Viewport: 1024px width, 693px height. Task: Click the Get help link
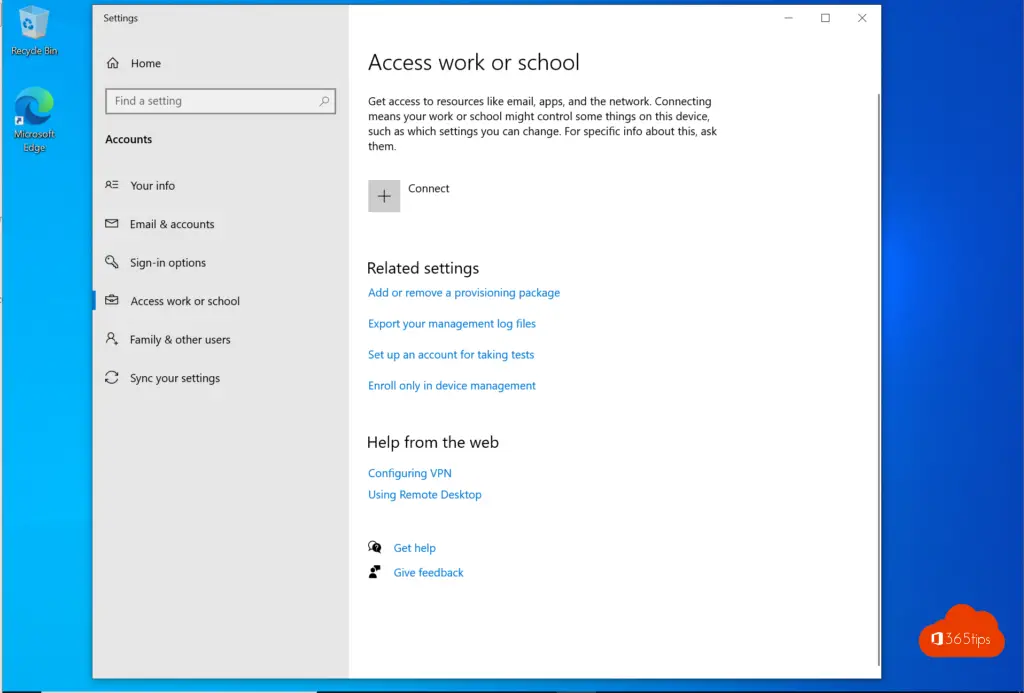(414, 548)
